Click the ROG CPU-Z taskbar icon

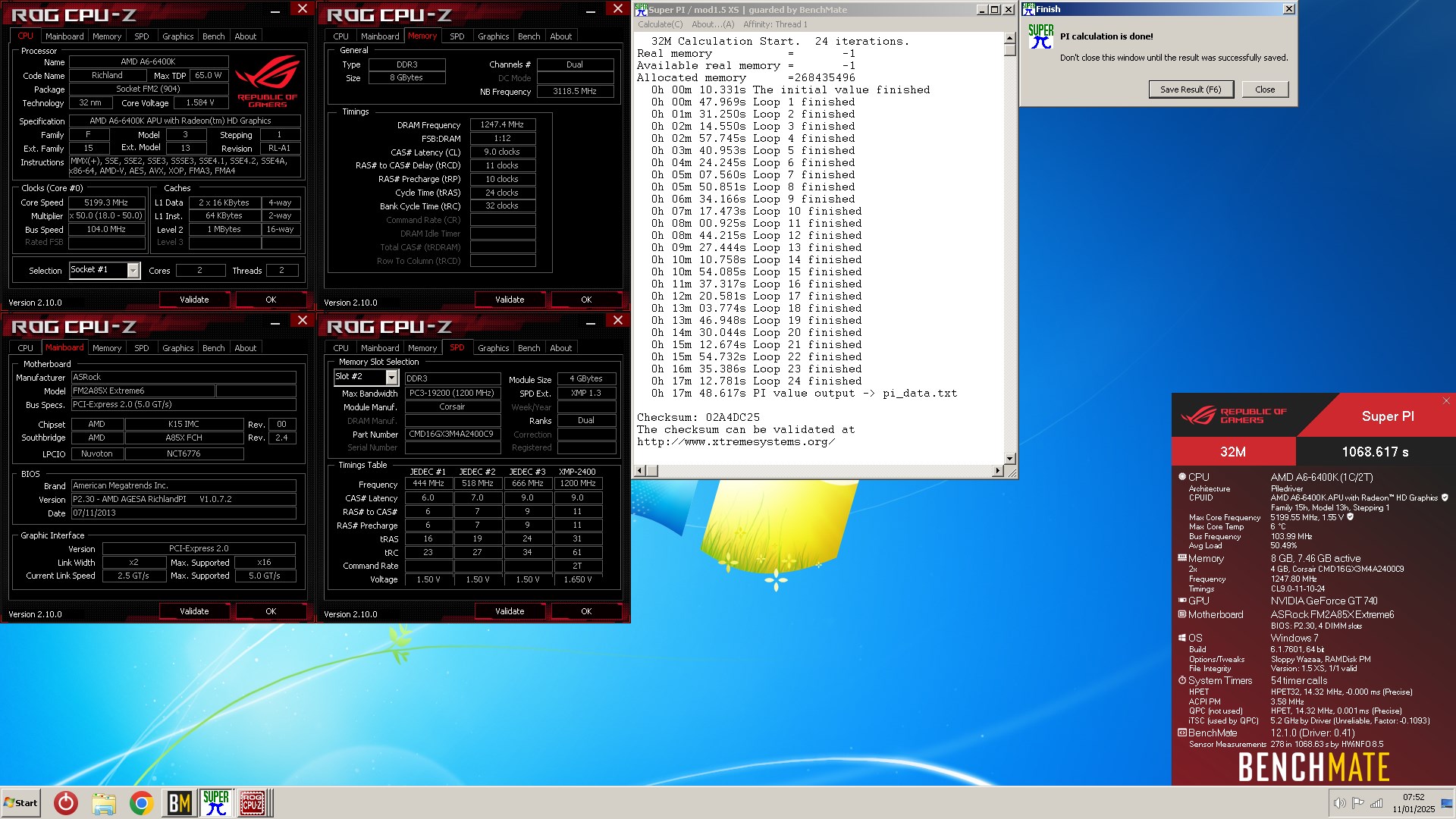pos(253,803)
